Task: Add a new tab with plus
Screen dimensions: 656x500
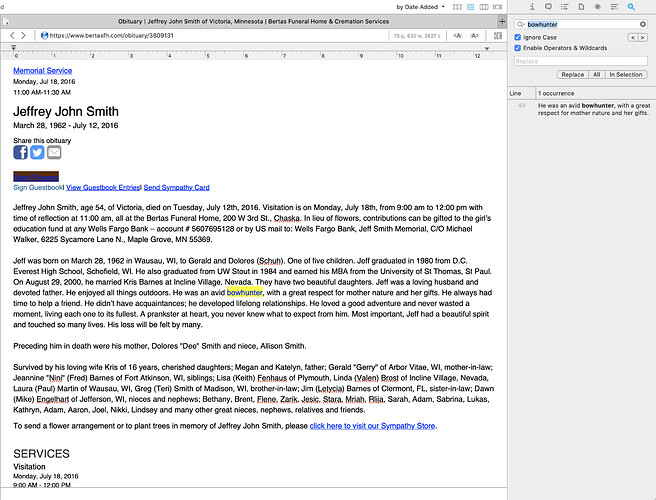Action: [x=502, y=21]
